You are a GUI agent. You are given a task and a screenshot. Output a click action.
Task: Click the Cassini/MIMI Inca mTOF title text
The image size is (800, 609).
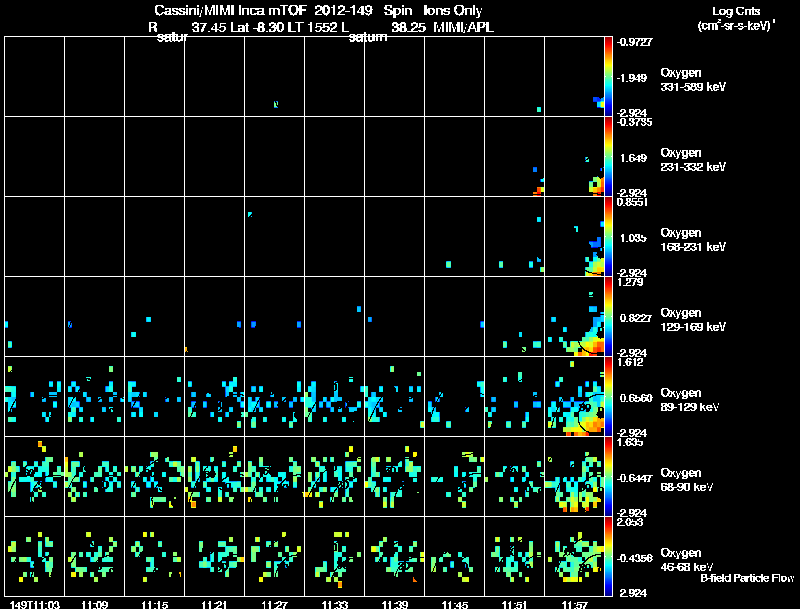pyautogui.click(x=230, y=11)
